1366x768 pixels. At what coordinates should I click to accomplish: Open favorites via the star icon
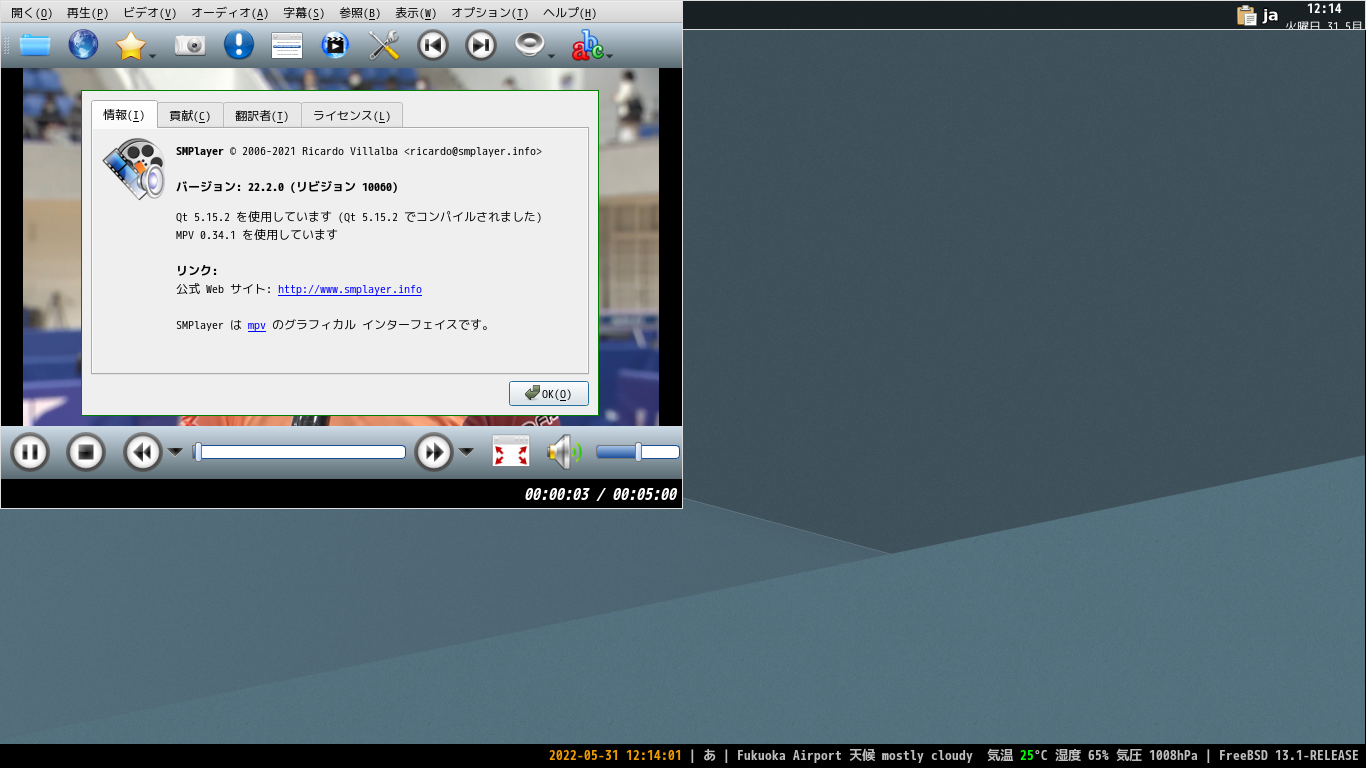131,45
